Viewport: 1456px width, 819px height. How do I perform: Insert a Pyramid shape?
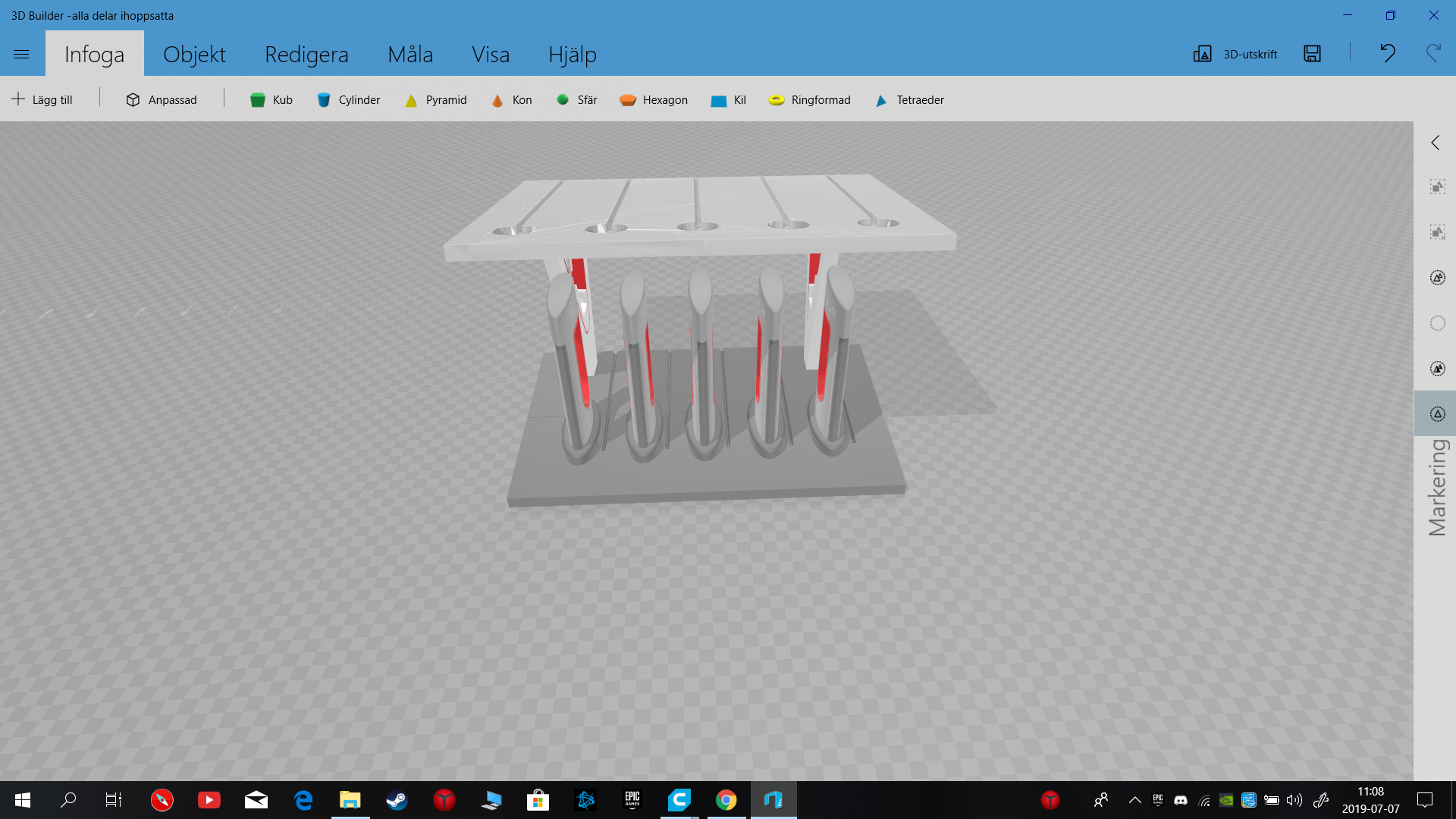436,99
